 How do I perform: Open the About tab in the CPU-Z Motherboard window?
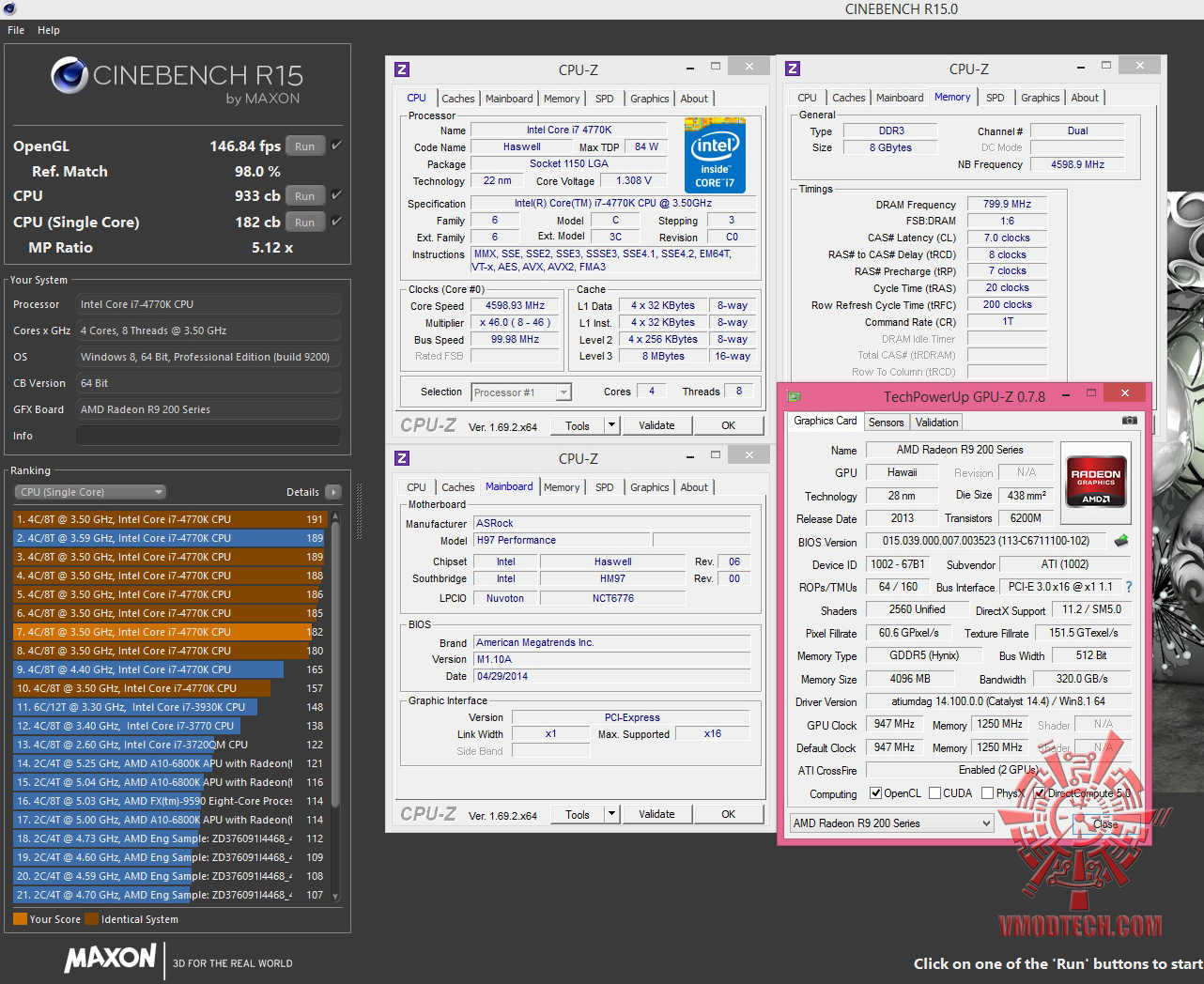pos(695,487)
